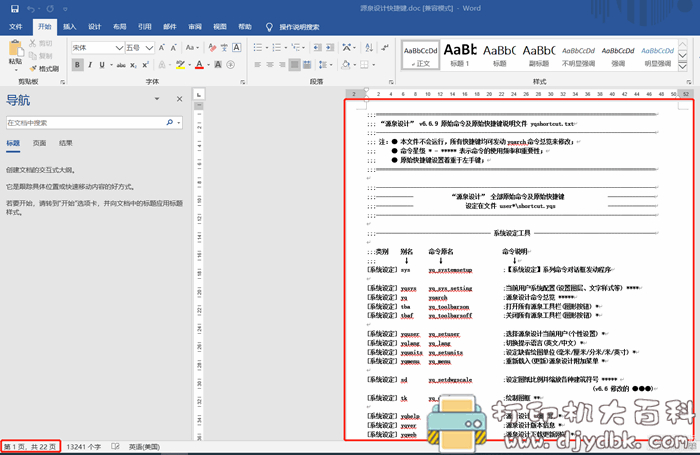
Task: Toggle strikethrough abc formatting
Action: (x=121, y=65)
